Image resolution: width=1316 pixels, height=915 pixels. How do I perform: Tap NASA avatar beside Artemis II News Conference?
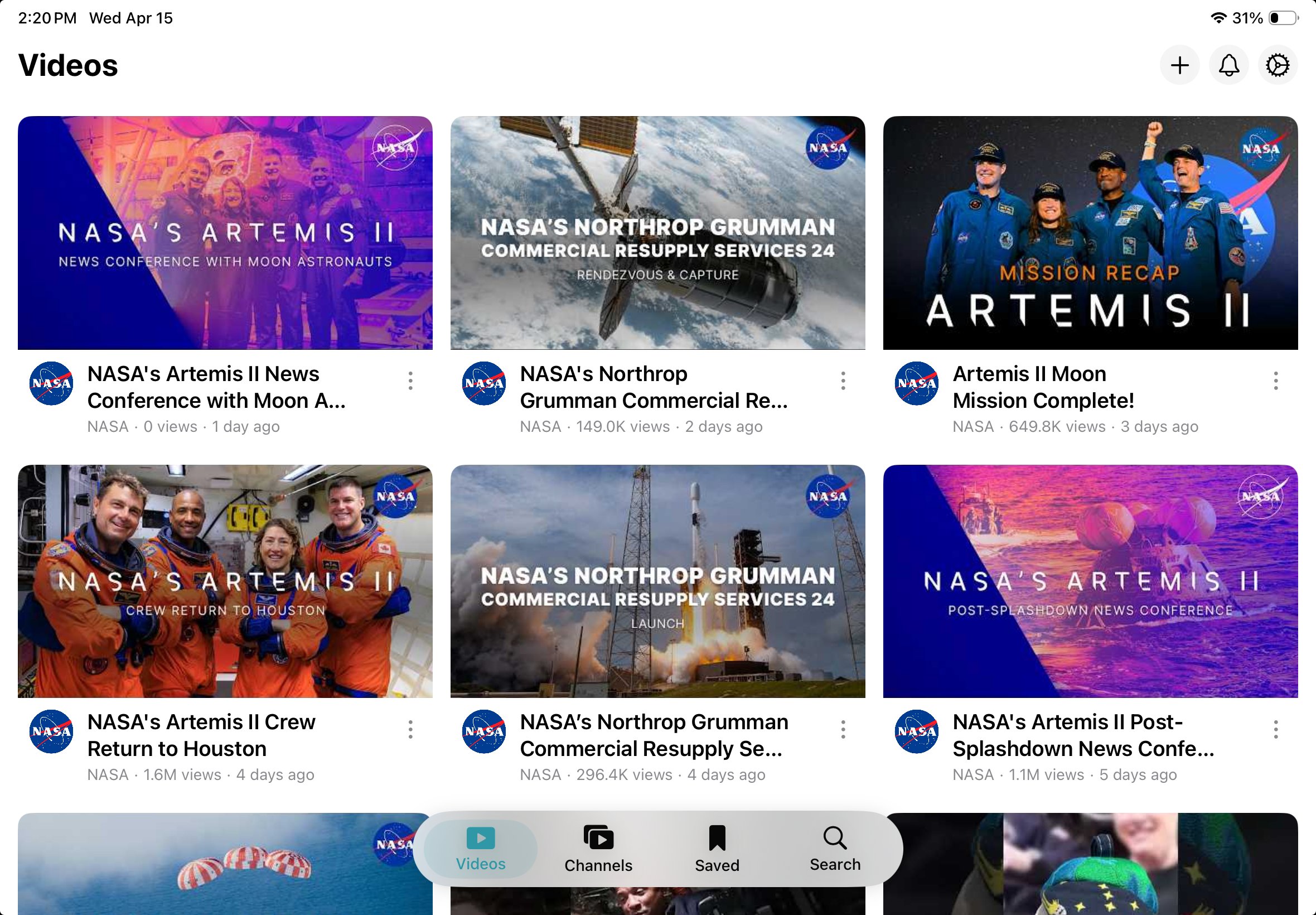coord(51,383)
